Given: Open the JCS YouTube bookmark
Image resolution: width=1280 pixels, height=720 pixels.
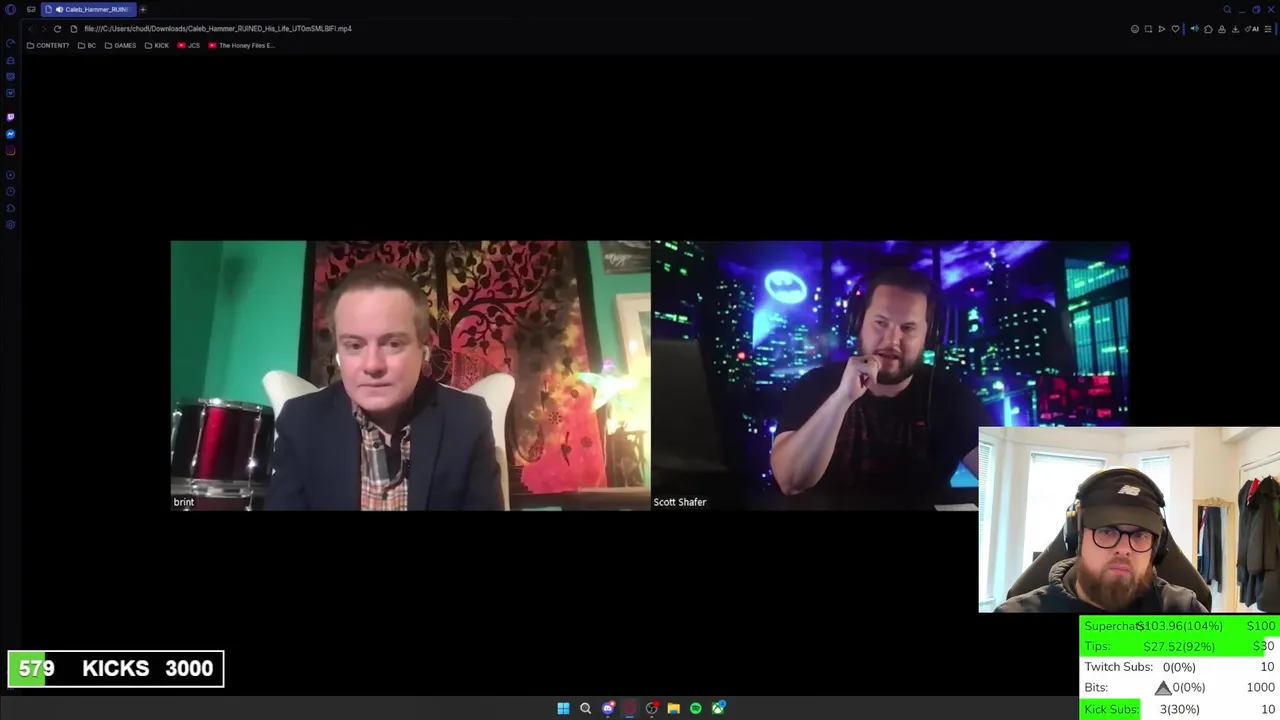Looking at the screenshot, I should point(189,45).
